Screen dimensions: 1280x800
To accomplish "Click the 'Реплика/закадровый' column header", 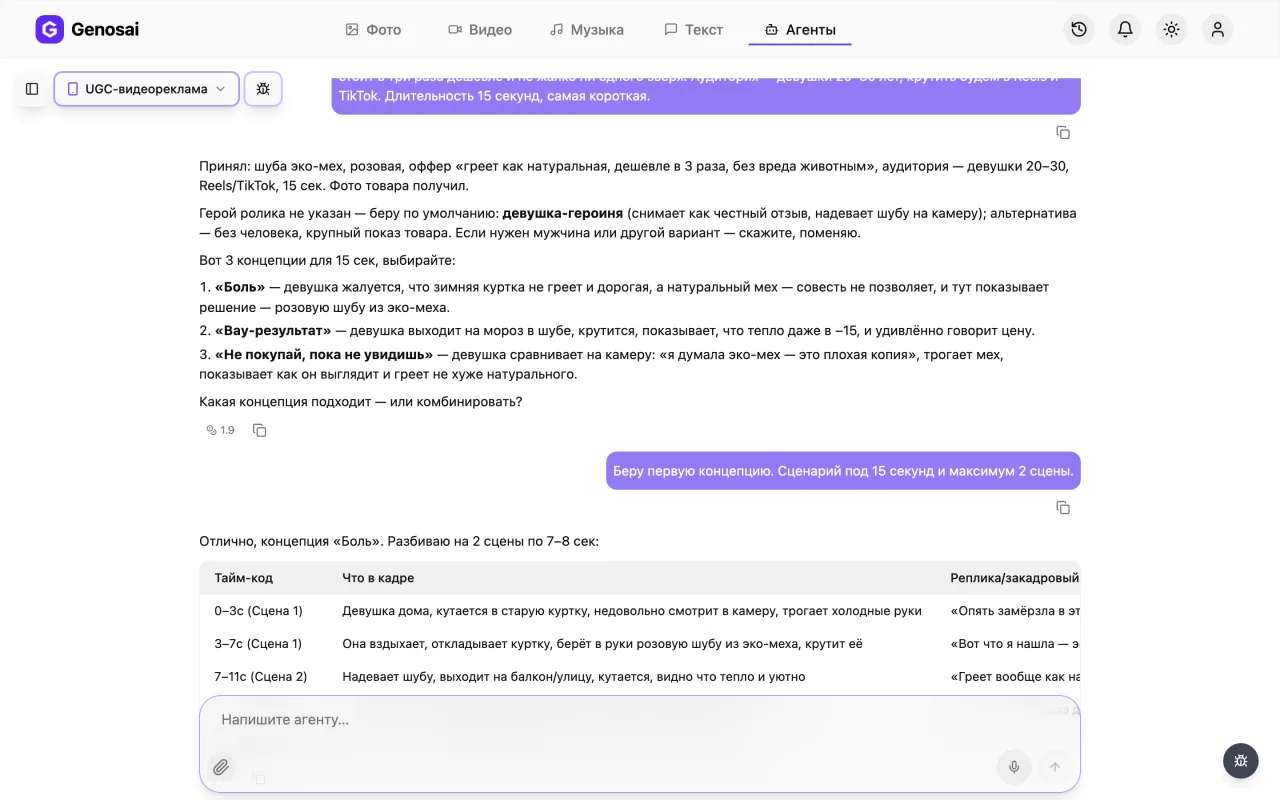I will (x=1015, y=578).
